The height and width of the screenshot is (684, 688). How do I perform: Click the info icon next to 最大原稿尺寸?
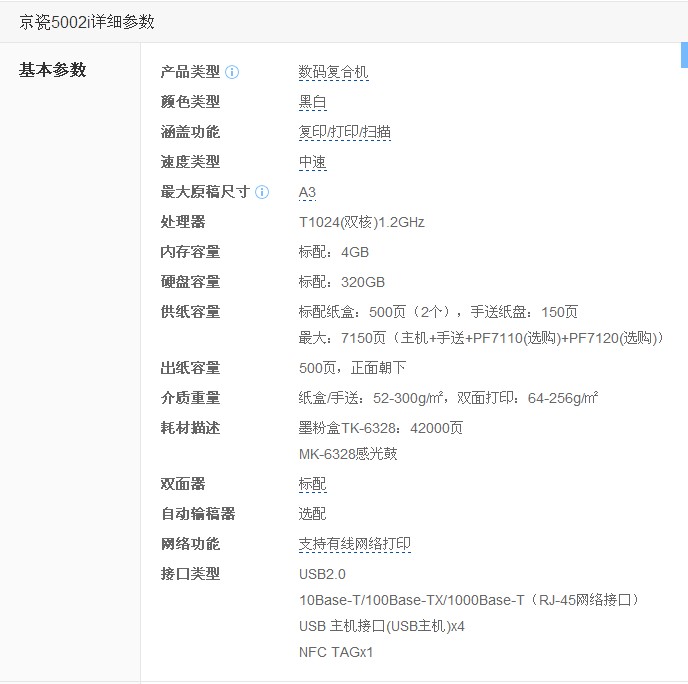[x=262, y=192]
